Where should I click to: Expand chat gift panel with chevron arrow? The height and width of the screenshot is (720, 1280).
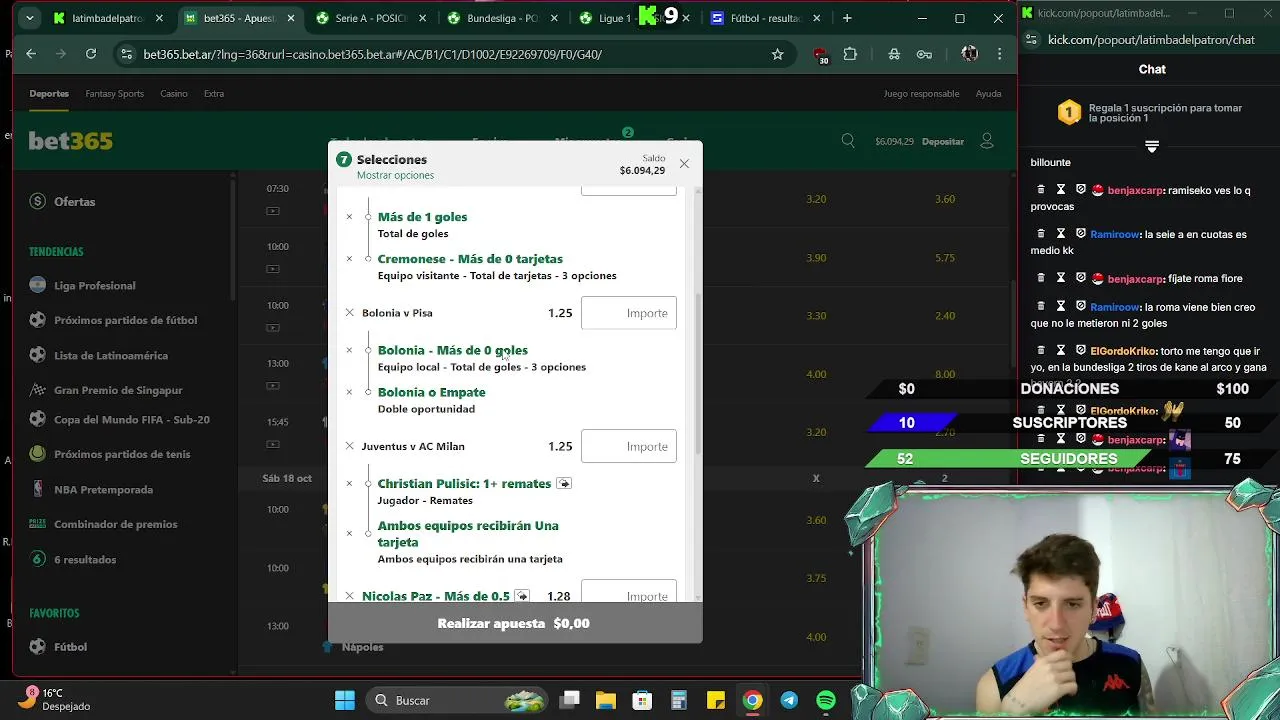[x=1152, y=146]
